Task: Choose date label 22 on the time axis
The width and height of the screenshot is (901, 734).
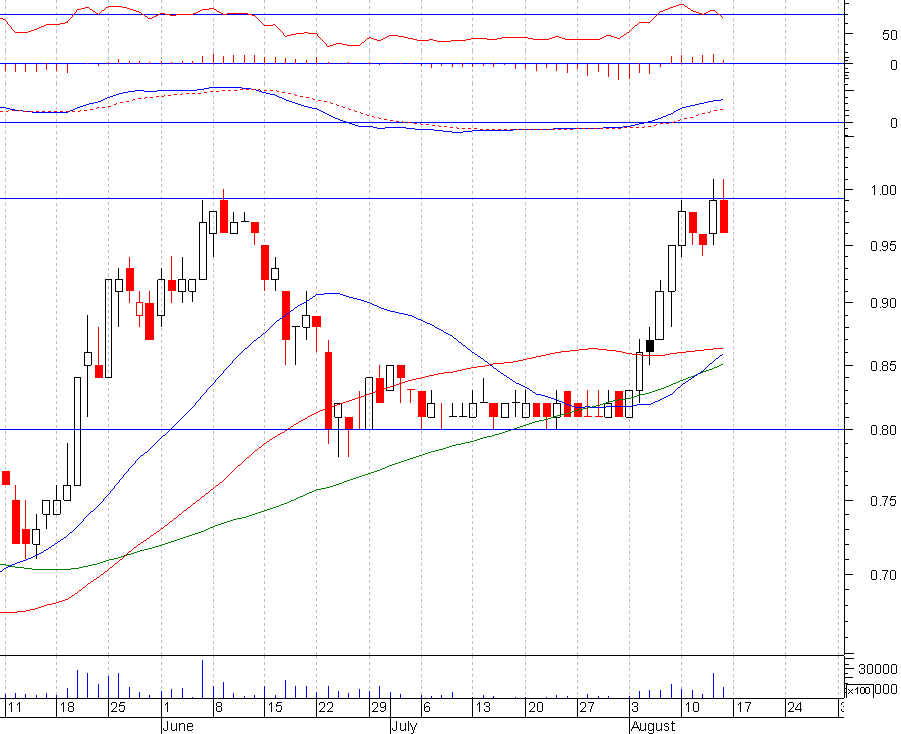Action: [326, 707]
